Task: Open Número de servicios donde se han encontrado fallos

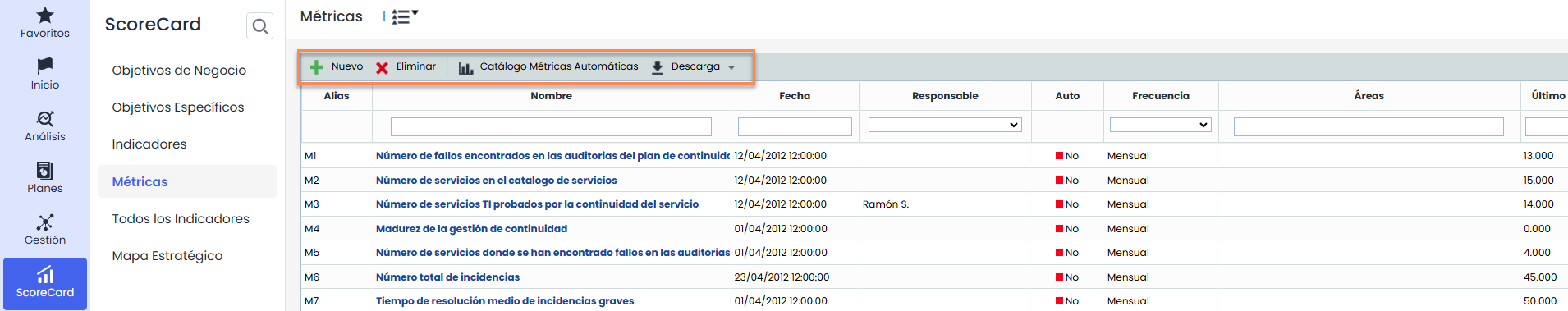Action: 552,253
